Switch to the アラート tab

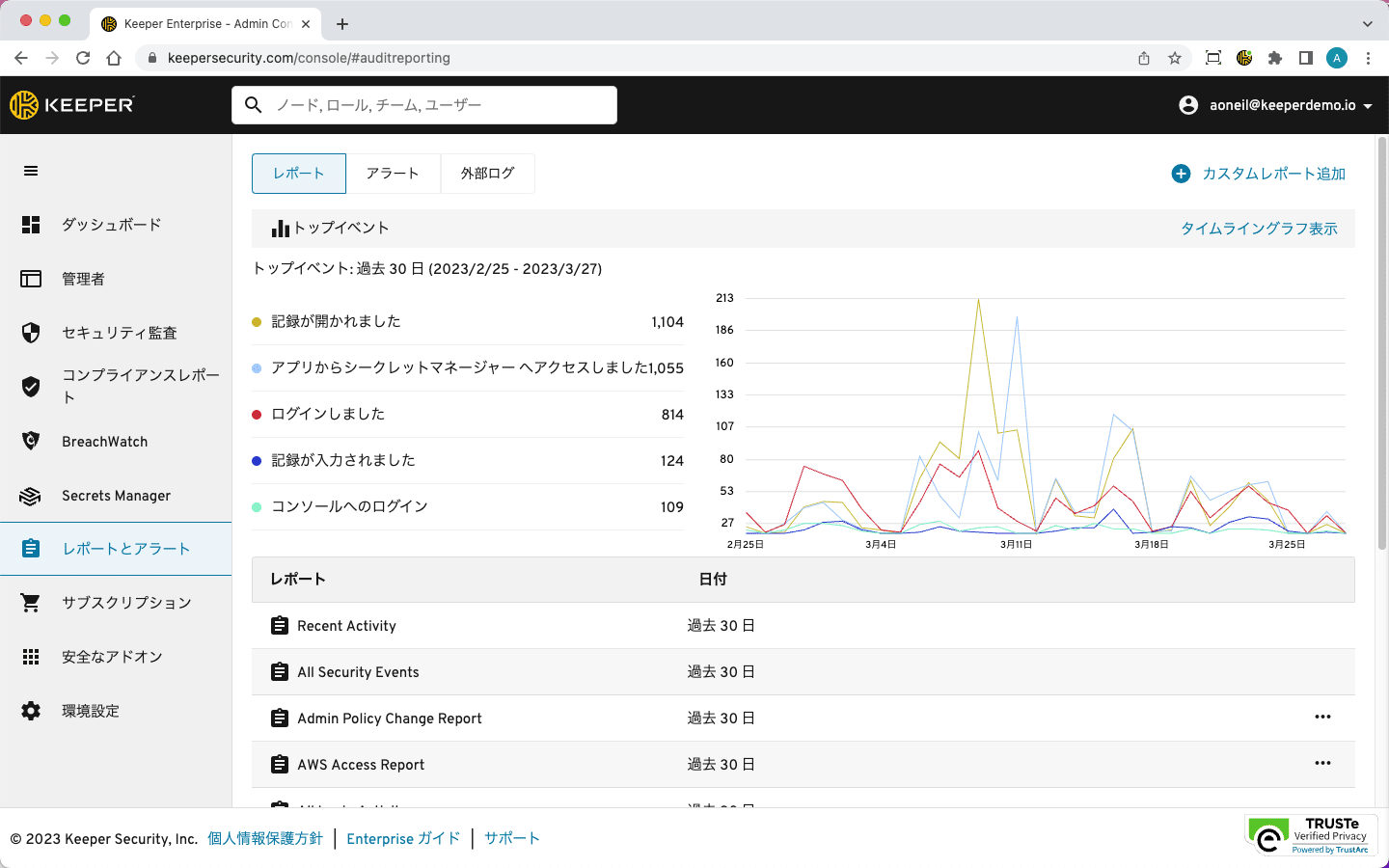tap(393, 174)
